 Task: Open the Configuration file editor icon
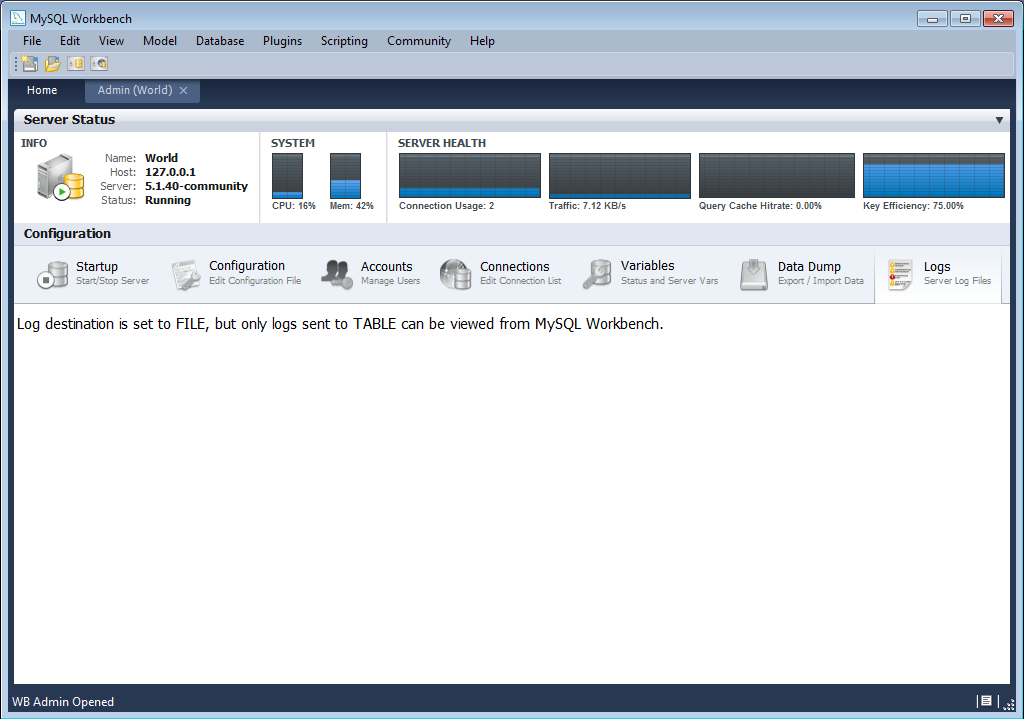[x=186, y=275]
